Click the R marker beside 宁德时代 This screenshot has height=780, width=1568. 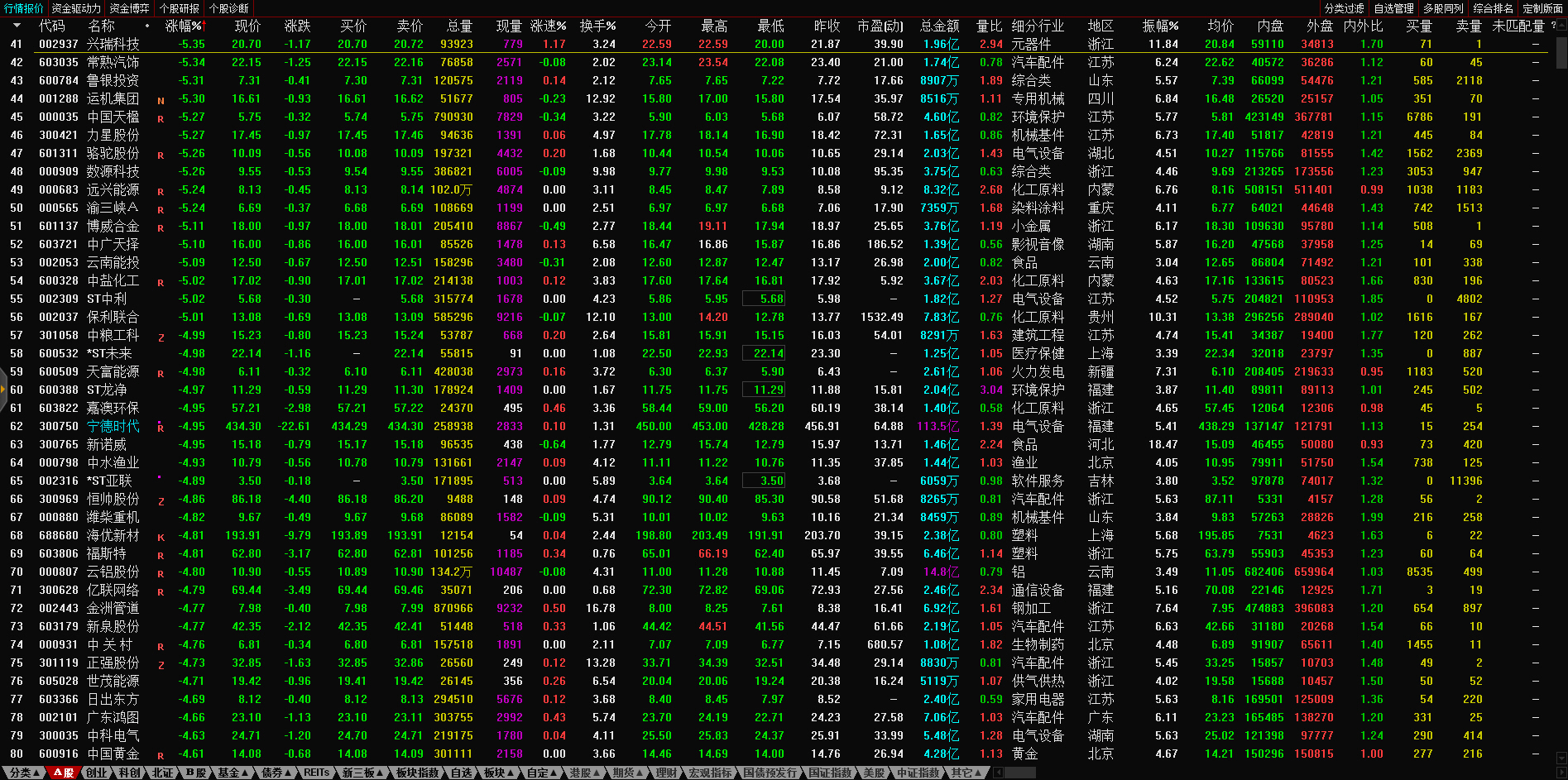coord(161,428)
